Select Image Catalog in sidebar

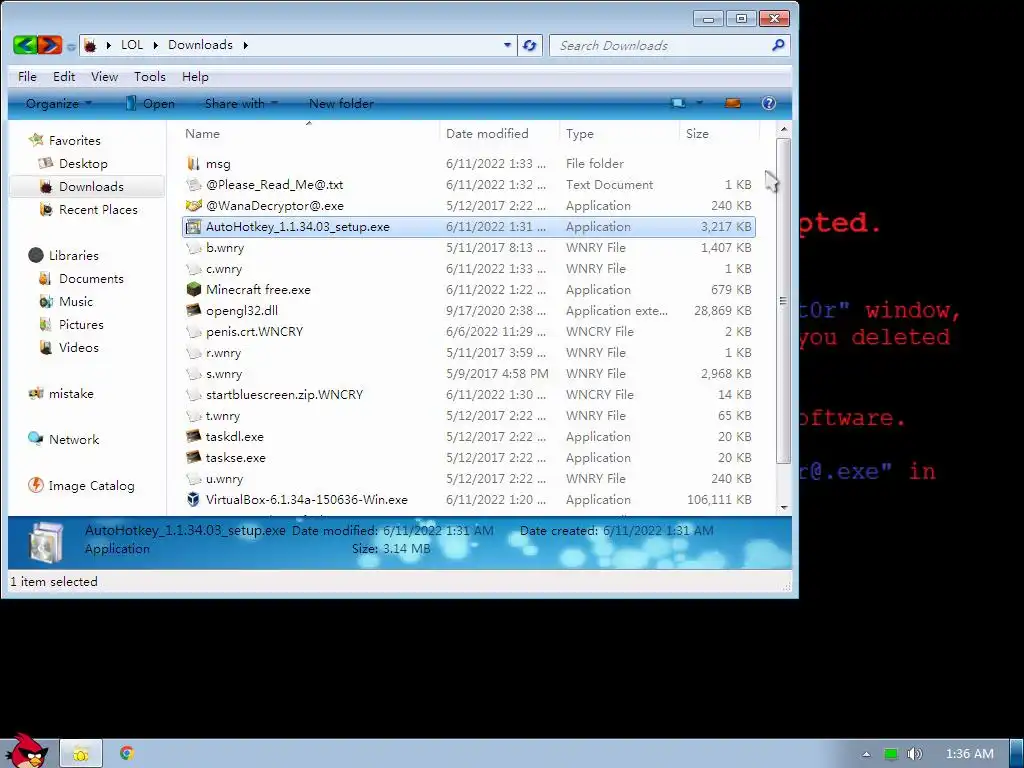click(91, 485)
